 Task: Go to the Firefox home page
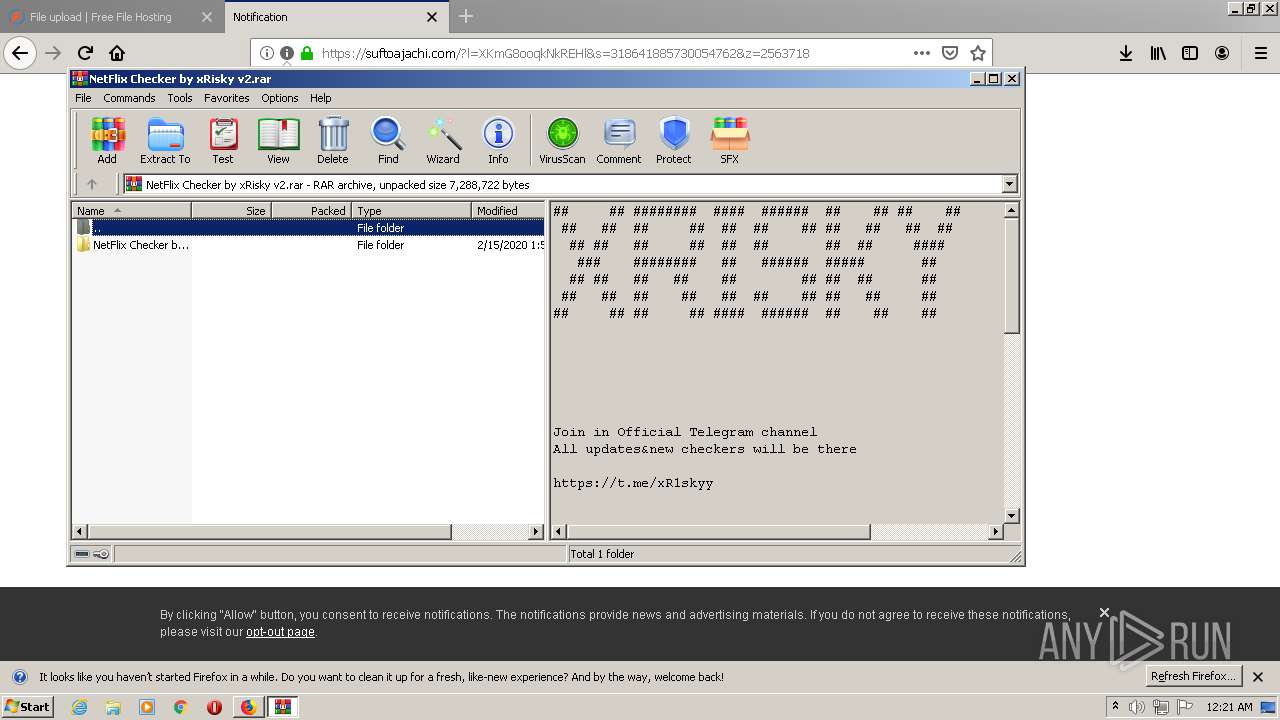(x=117, y=53)
